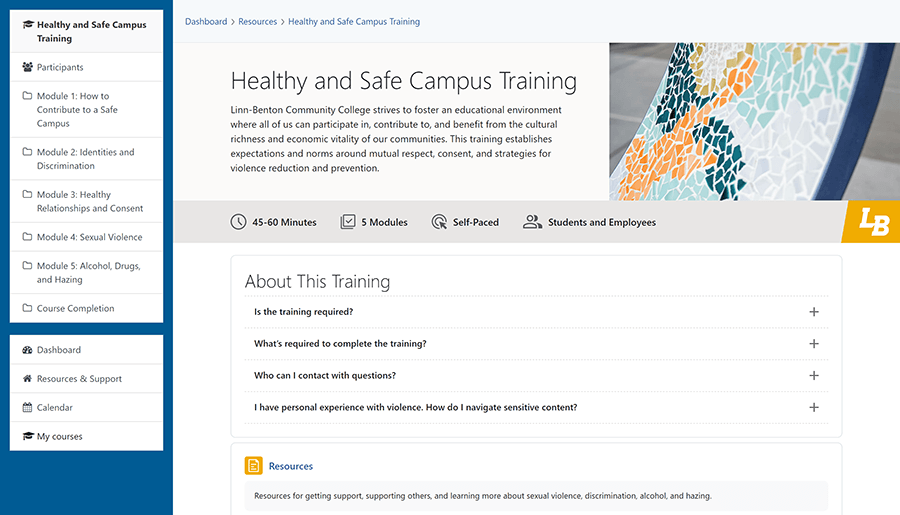Click the Dashboard breadcrumb link
The image size is (900, 515).
206,21
